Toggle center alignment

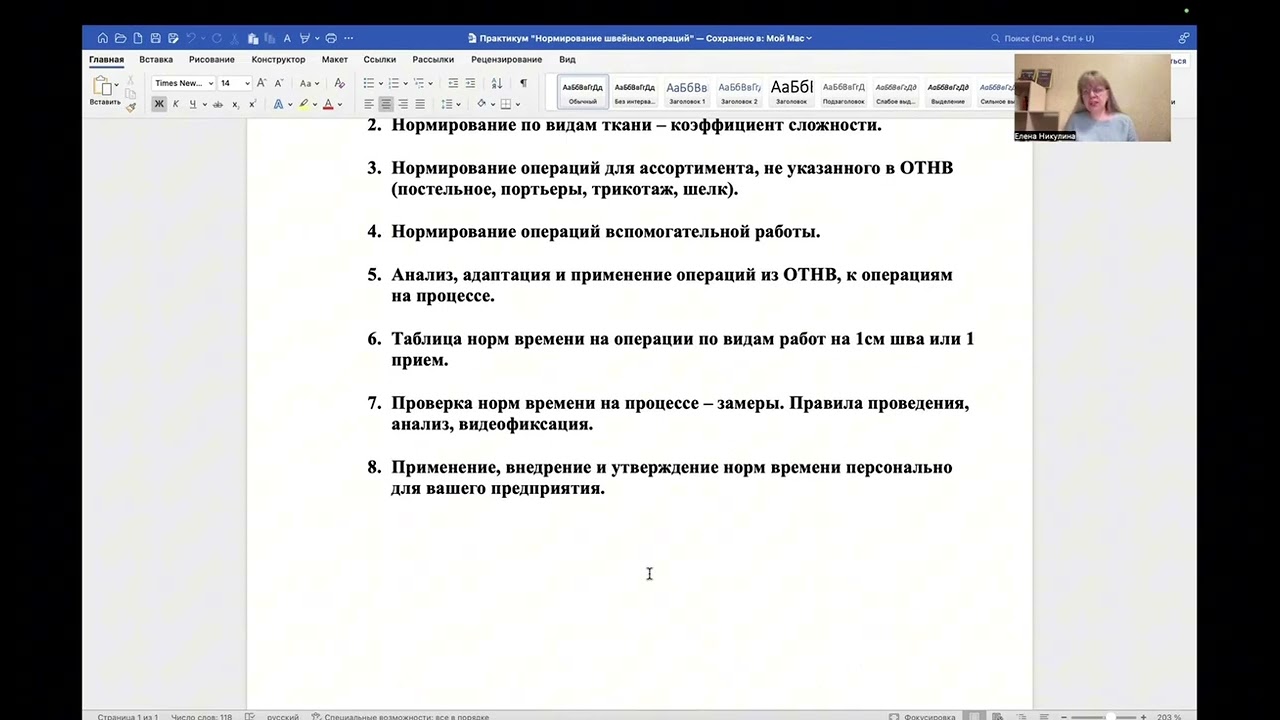386,104
